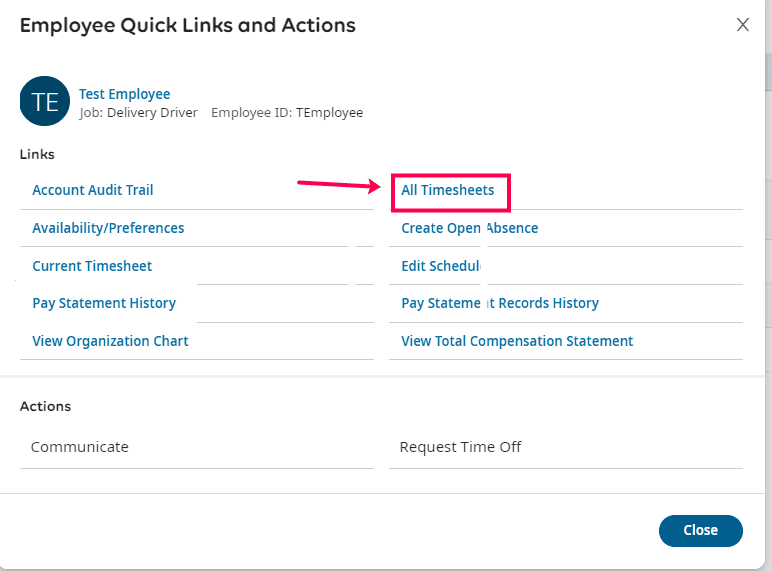
Task: Open the Edit Schedule link
Action: (x=441, y=266)
